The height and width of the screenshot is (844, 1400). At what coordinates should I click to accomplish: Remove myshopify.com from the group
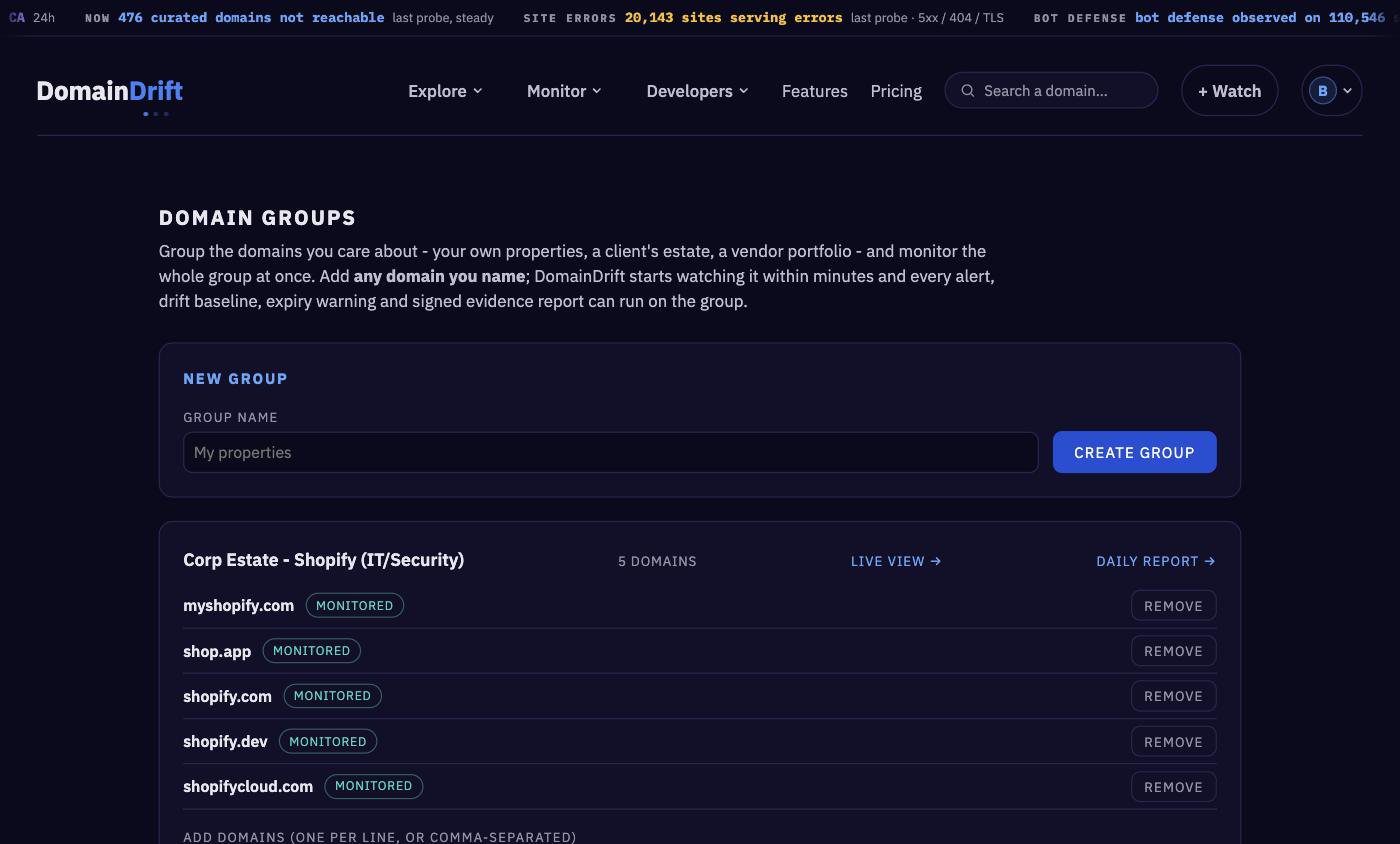point(1173,606)
